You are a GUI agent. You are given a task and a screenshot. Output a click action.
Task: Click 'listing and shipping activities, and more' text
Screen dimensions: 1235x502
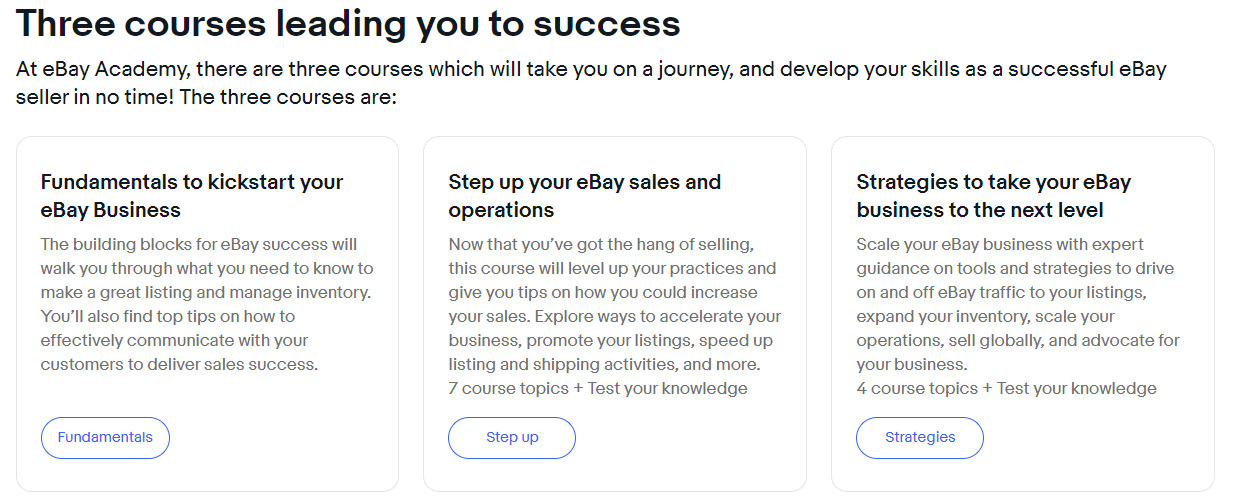604,364
